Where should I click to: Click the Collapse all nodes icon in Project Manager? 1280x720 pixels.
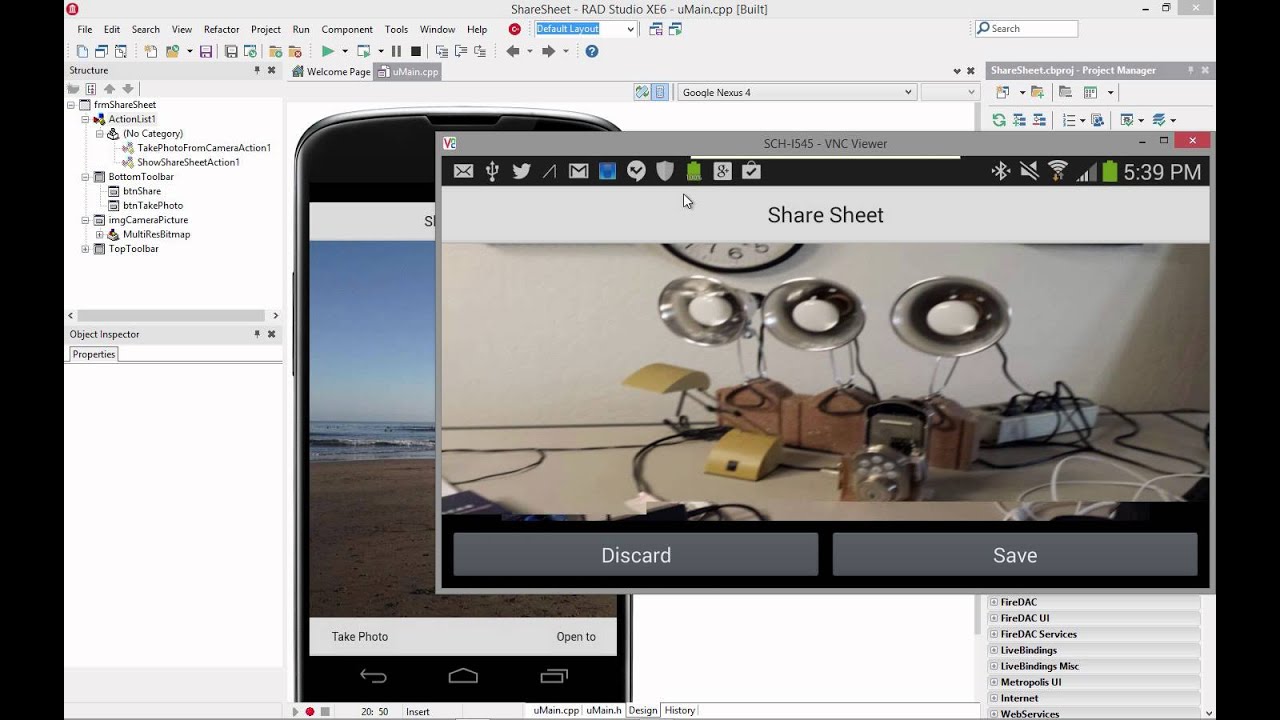[1039, 120]
